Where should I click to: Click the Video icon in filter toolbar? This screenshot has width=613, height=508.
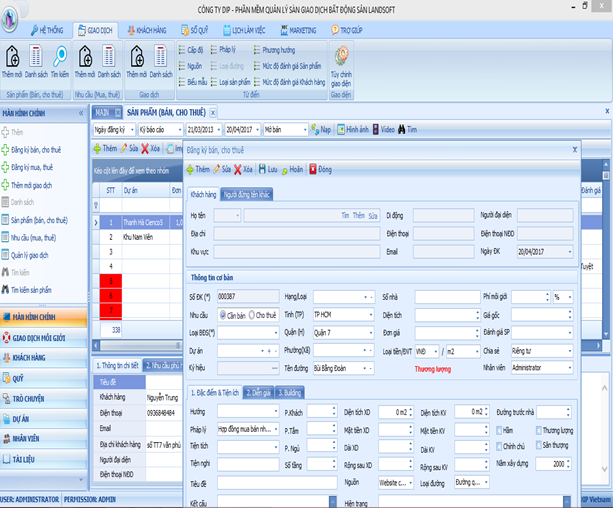[374, 129]
